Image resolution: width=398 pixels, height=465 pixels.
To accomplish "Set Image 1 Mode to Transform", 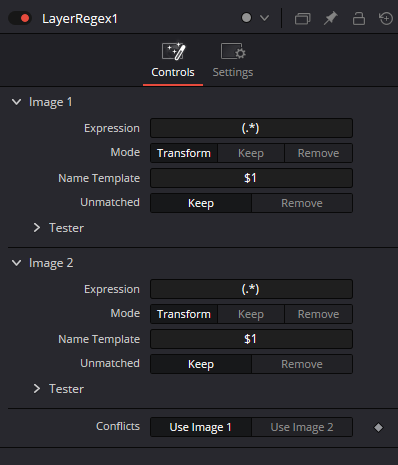I will (184, 153).
